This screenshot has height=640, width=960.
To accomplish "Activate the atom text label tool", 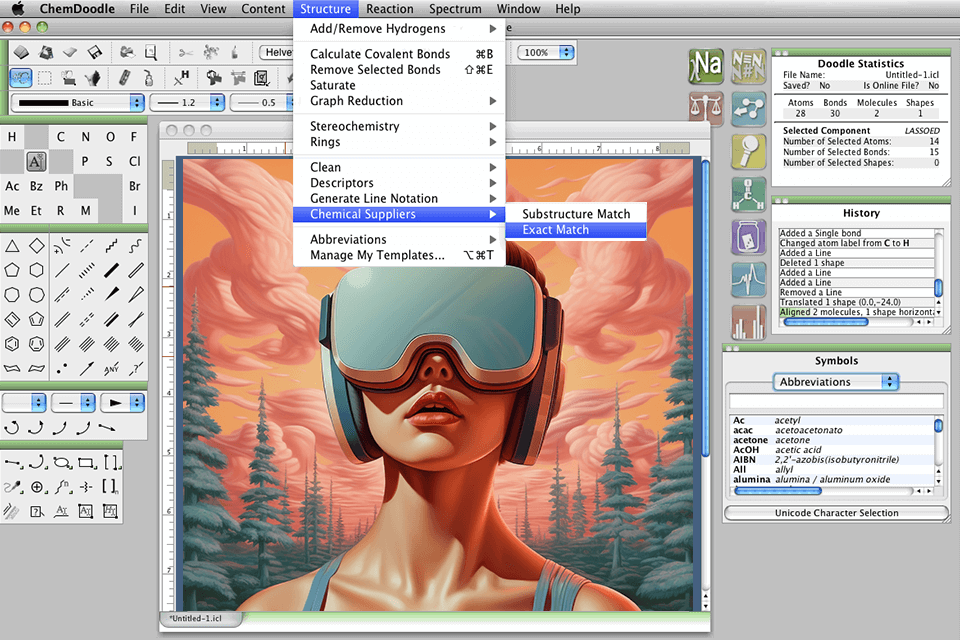I will pos(36,161).
